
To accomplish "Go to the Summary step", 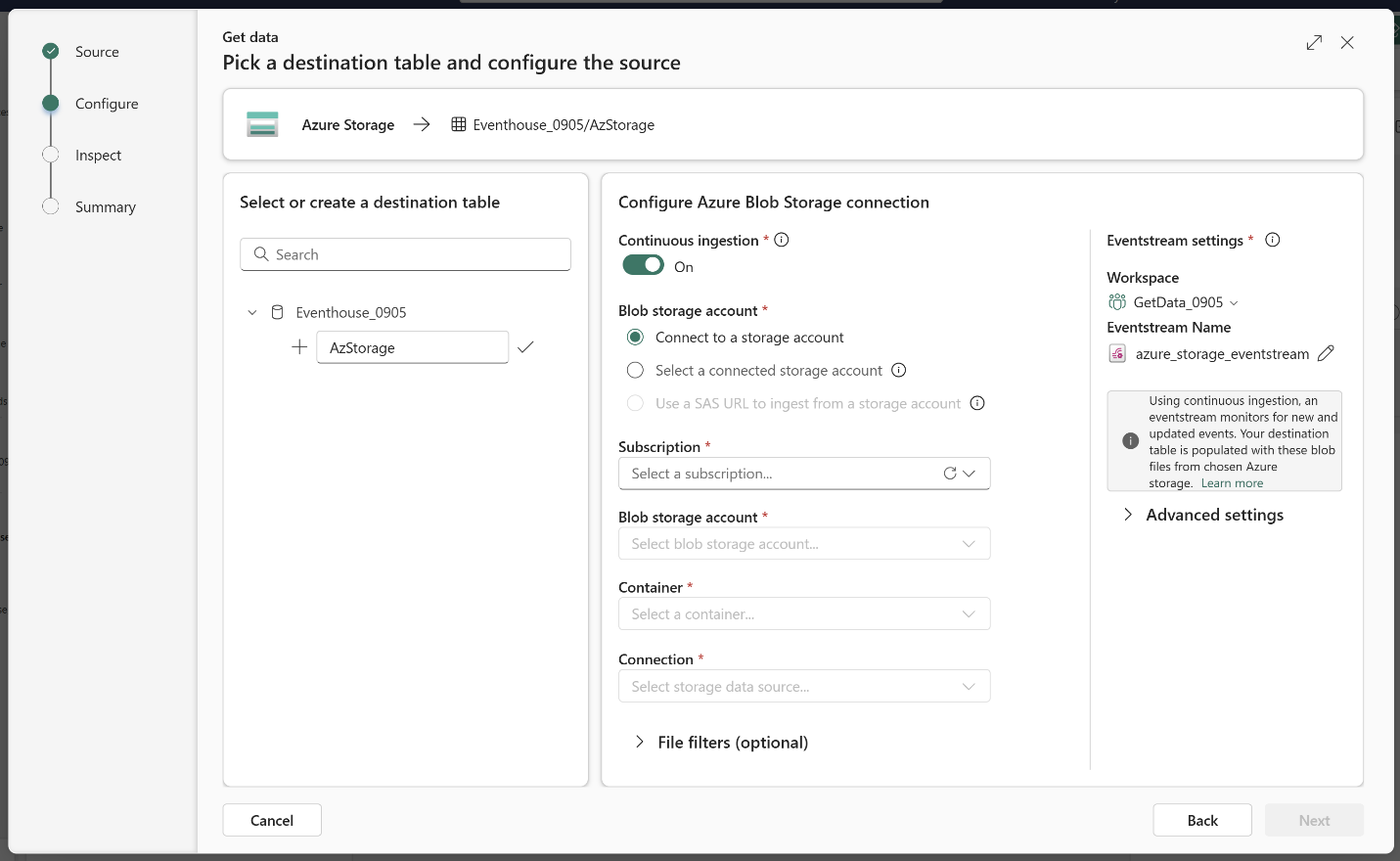I will pos(106,207).
